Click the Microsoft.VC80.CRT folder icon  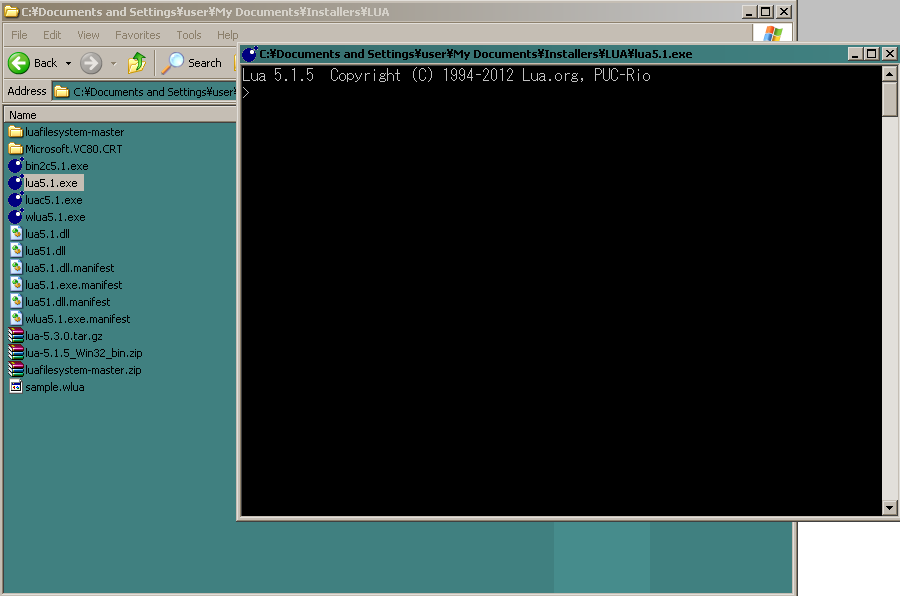[15, 149]
